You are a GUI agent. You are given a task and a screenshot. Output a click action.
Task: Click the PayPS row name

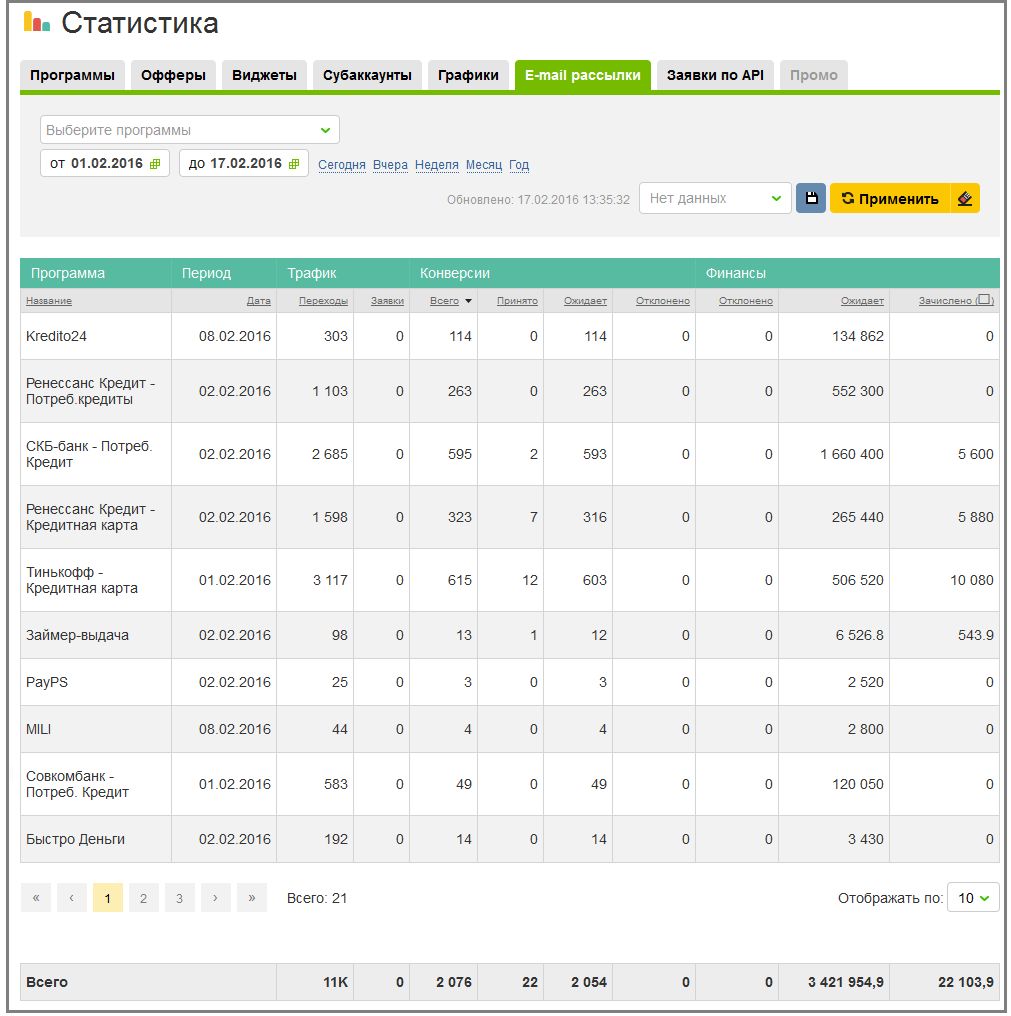tap(47, 682)
